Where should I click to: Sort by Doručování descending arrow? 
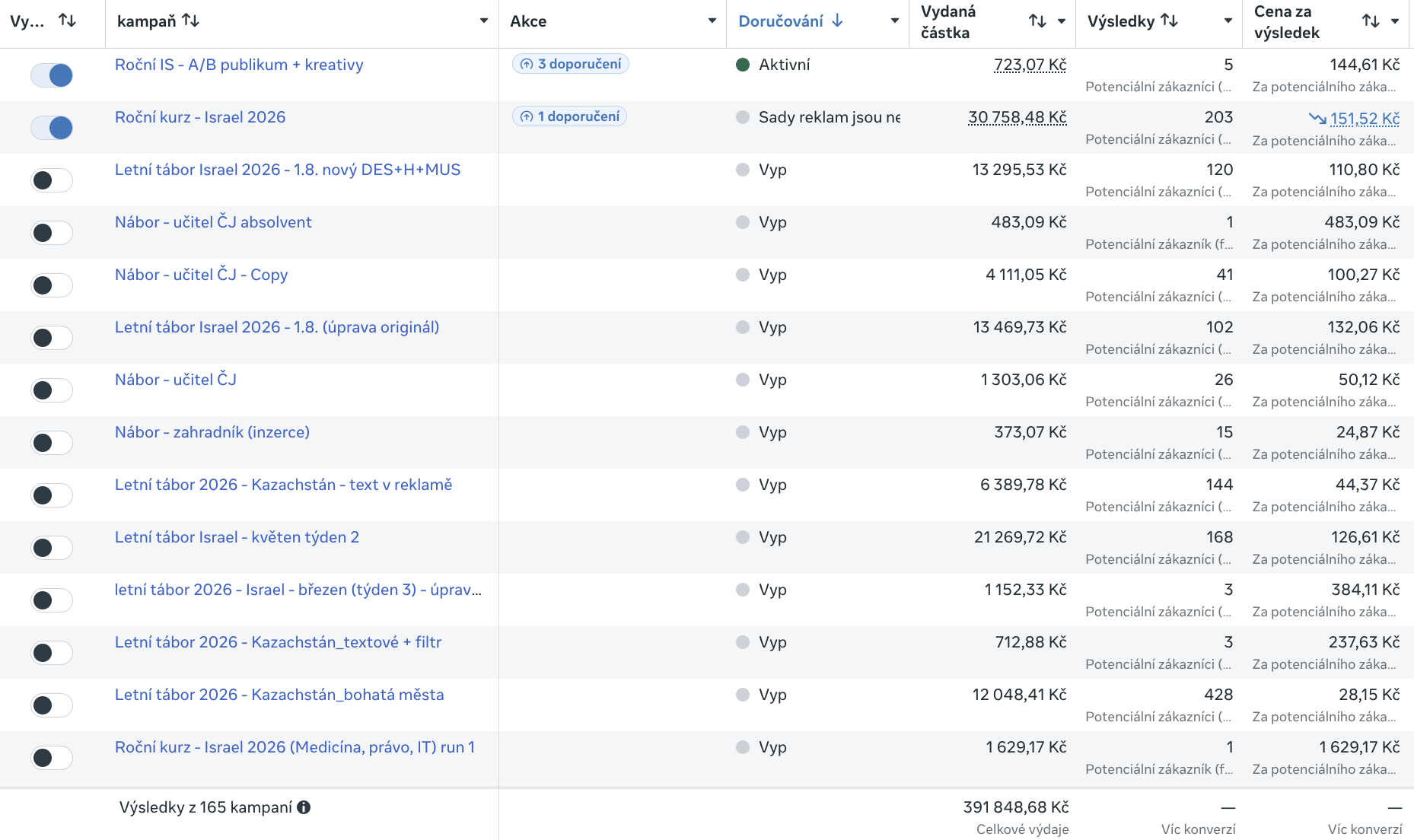[x=837, y=21]
